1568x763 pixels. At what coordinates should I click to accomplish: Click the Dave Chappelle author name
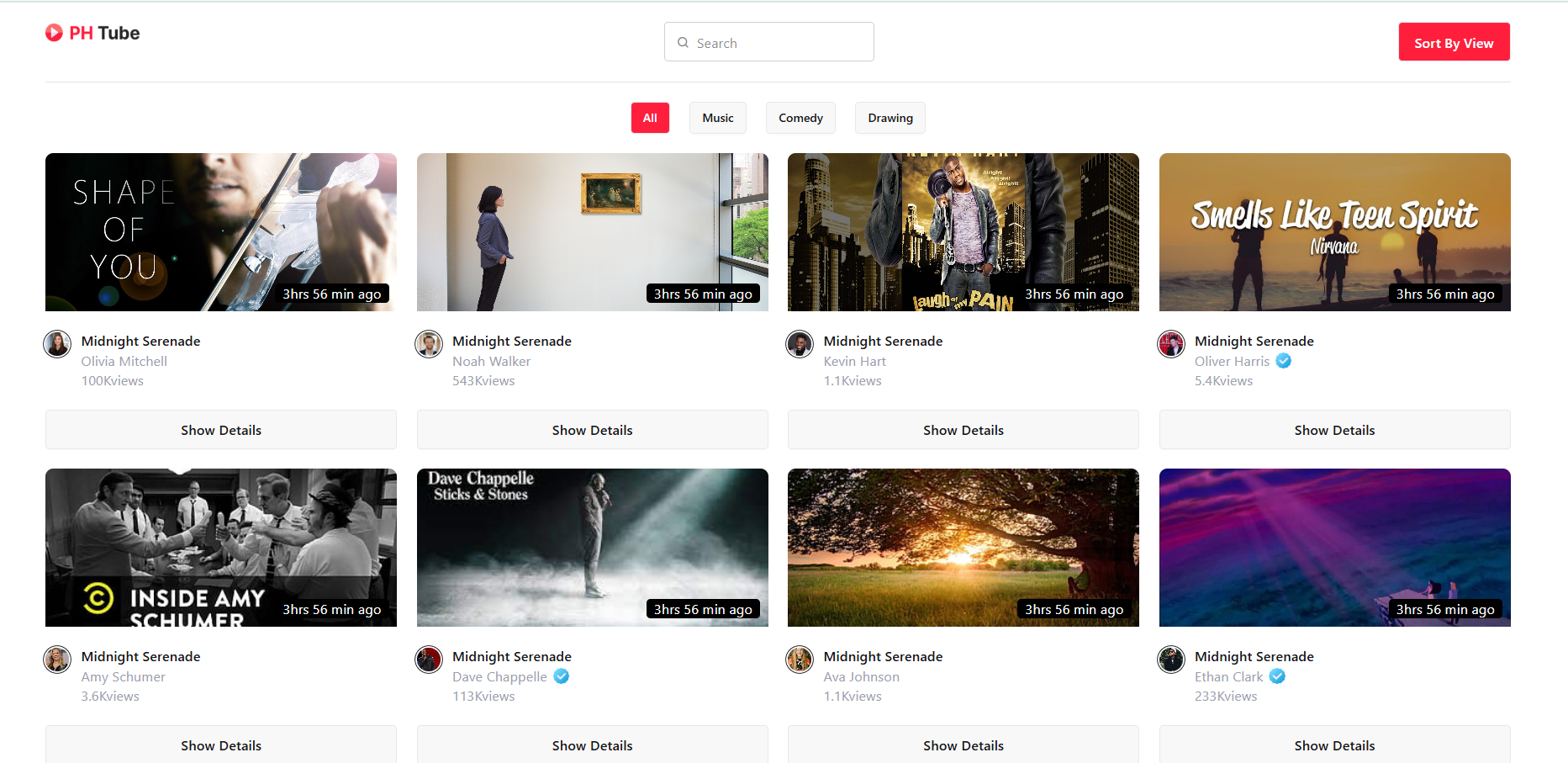tap(499, 676)
